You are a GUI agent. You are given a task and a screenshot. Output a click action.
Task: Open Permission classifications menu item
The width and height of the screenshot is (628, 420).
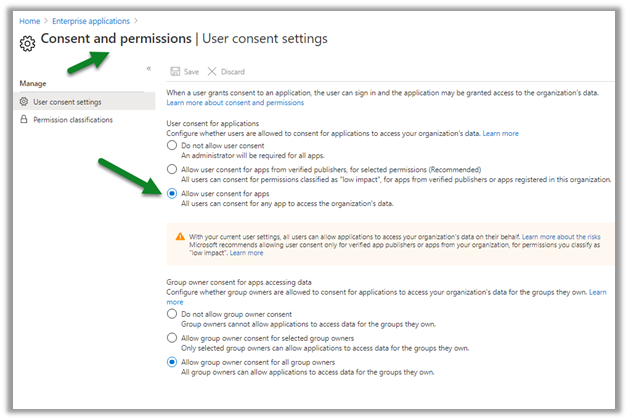coord(73,120)
